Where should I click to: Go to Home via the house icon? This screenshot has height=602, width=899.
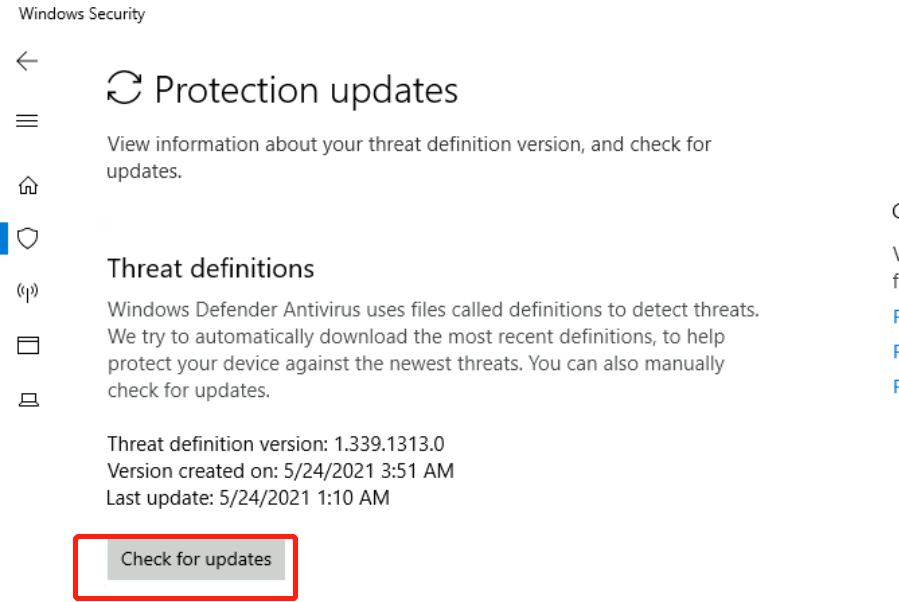(x=28, y=185)
